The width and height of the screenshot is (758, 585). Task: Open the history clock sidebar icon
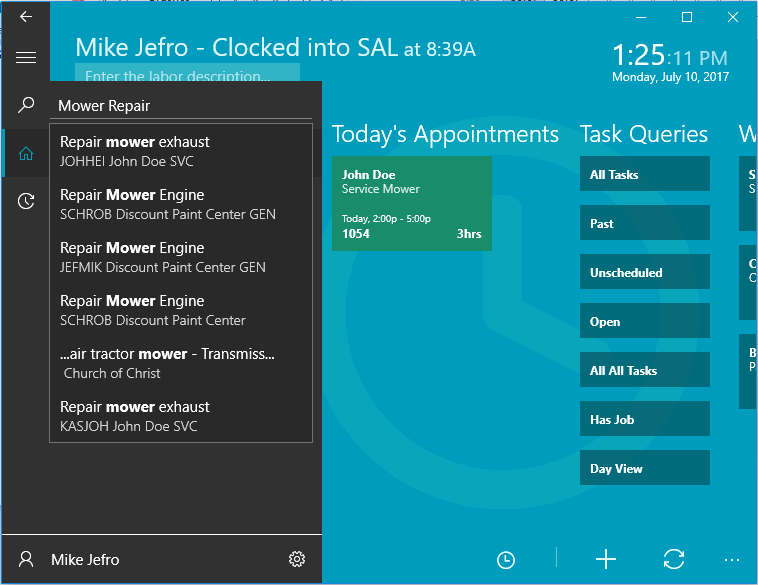click(x=26, y=201)
